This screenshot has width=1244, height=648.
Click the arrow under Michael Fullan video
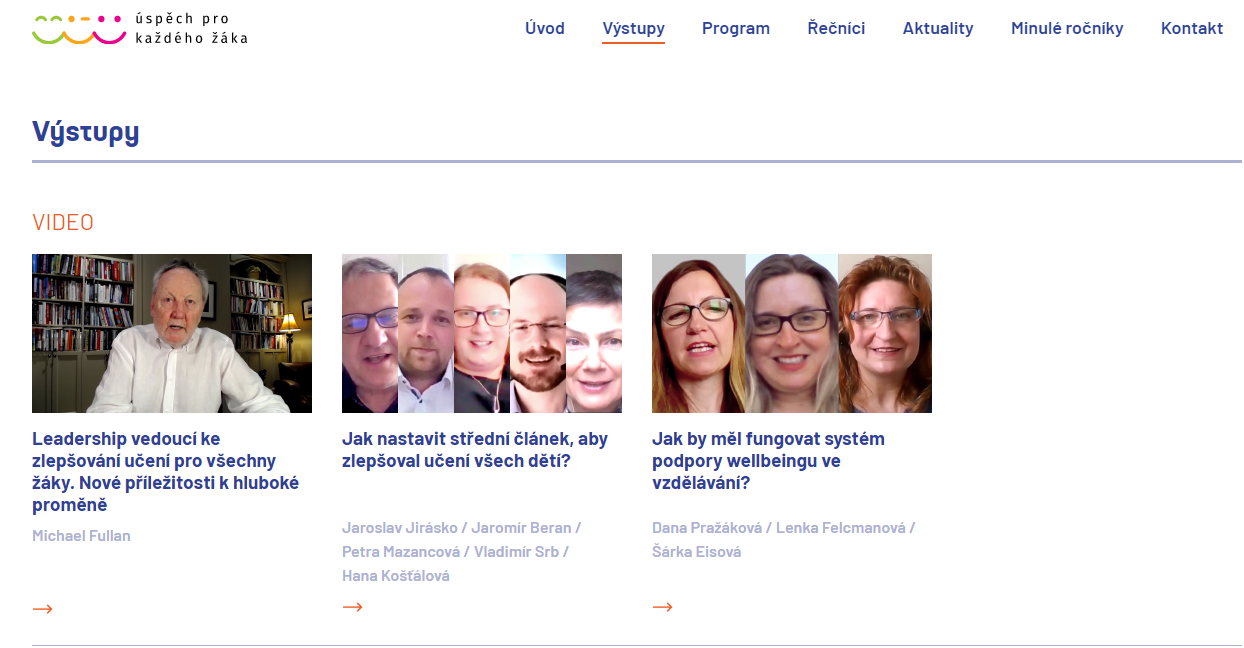pos(42,609)
